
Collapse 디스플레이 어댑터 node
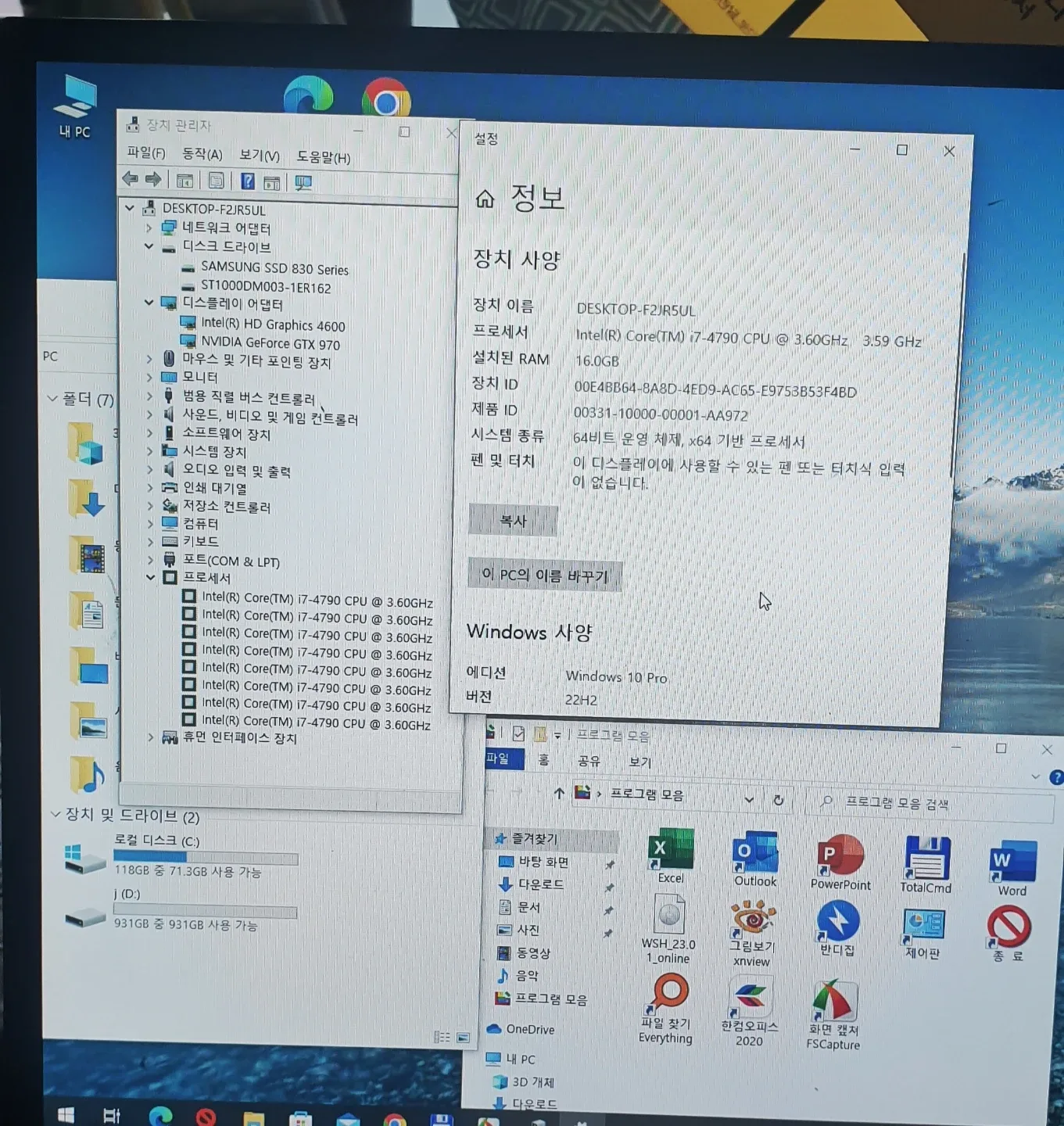149,302
